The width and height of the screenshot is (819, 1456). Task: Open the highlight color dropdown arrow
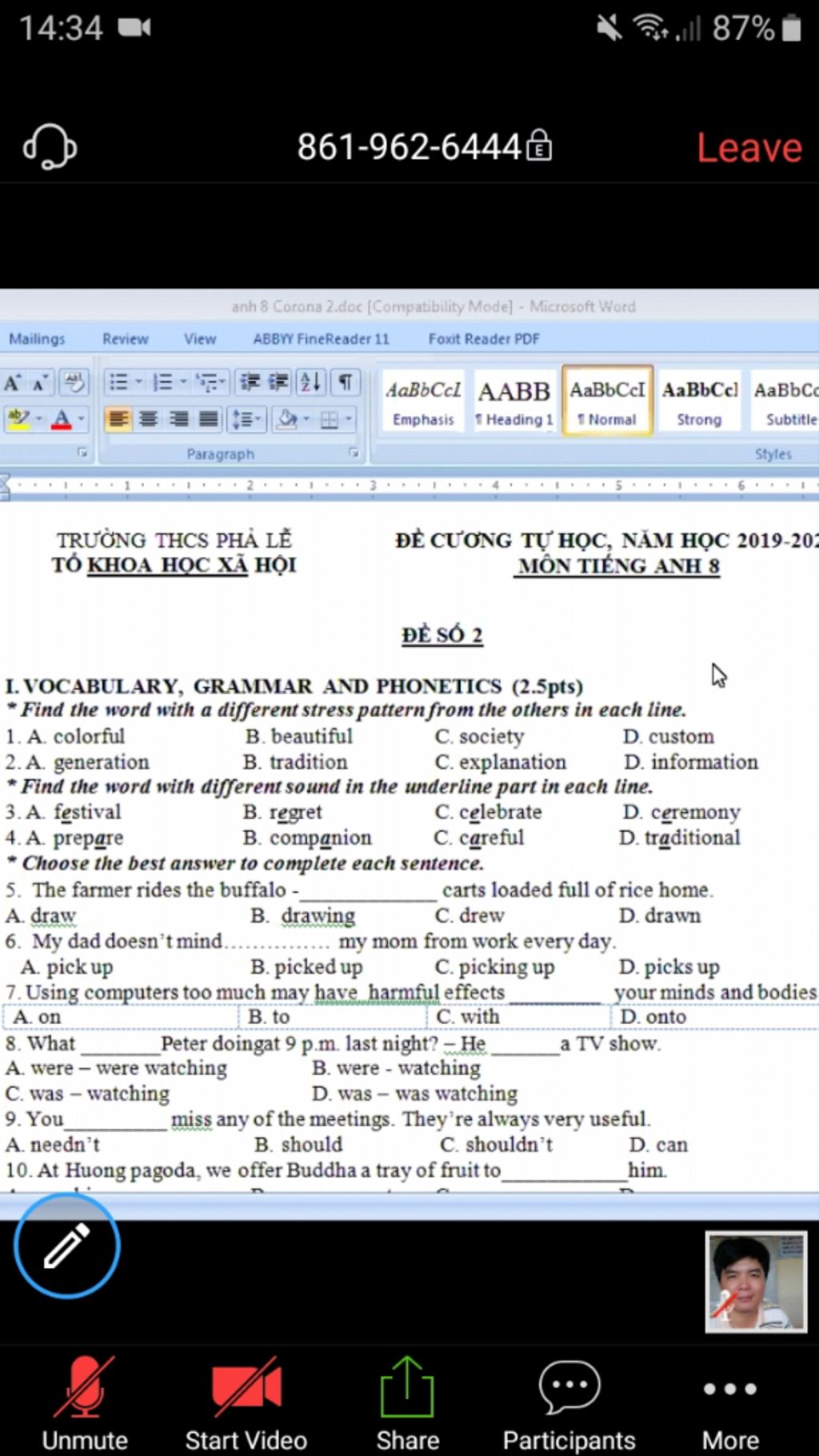click(x=38, y=418)
